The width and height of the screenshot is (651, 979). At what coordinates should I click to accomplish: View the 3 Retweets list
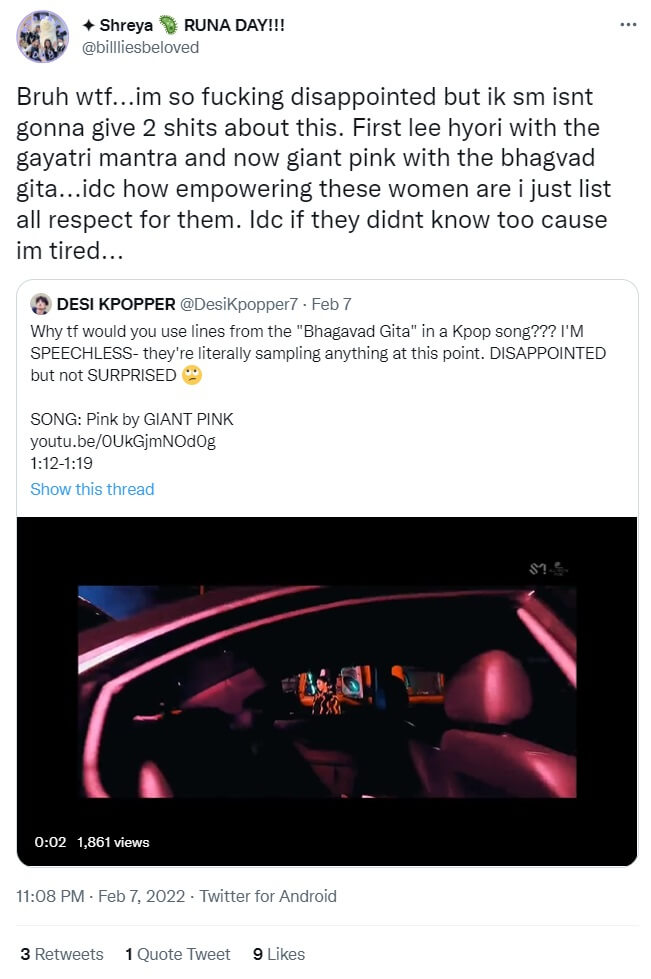point(62,954)
